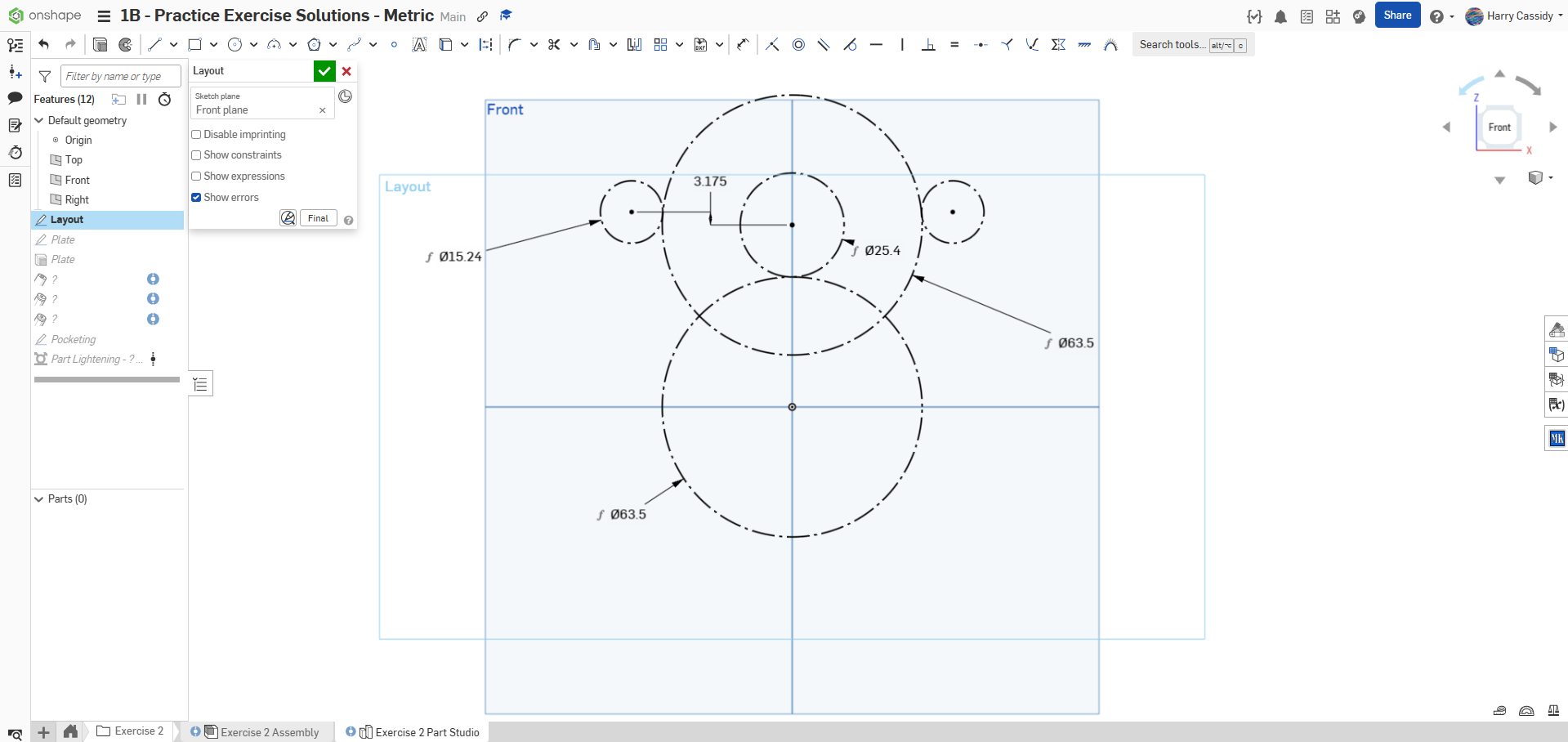Accept the Layout sketch with green checkmark
The image size is (1568, 742).
324,71
